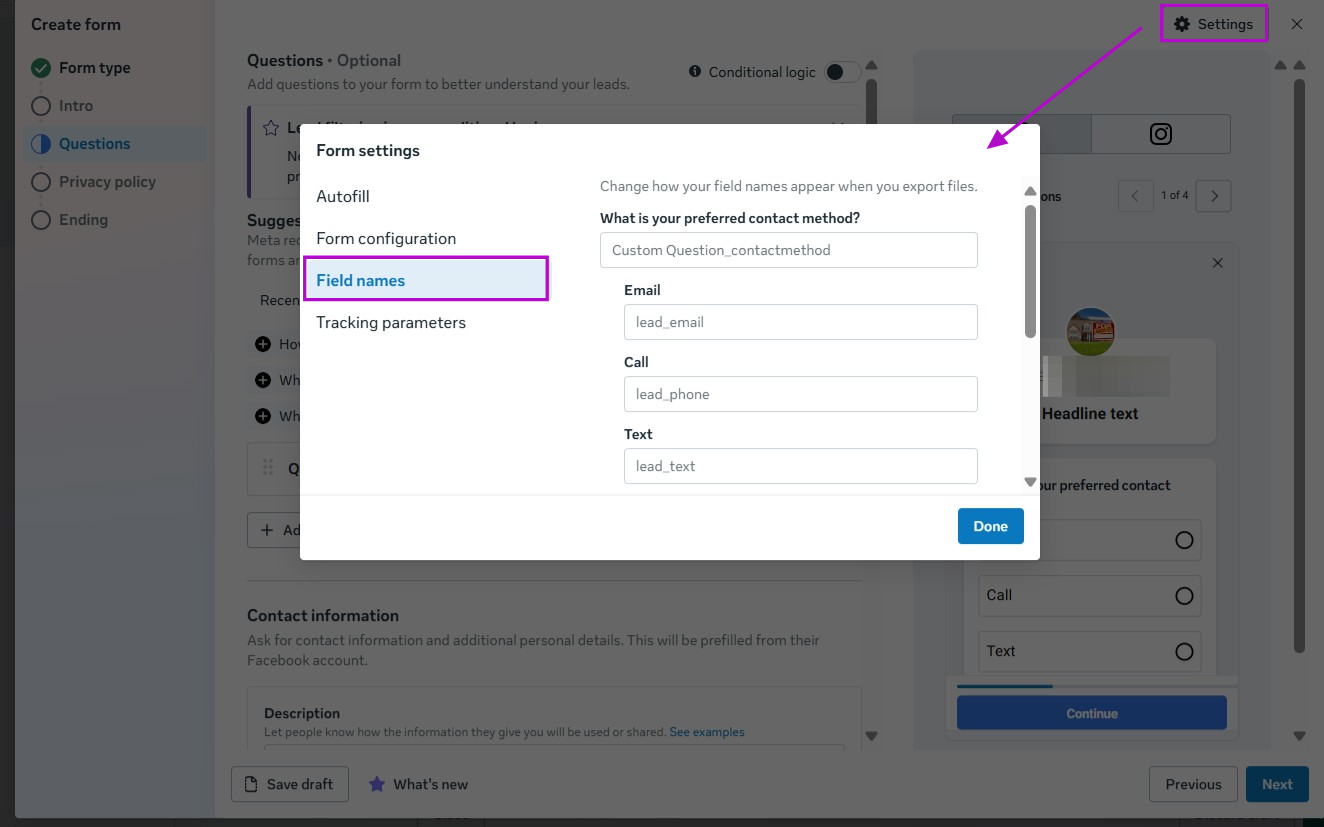Click the Save draft document icon
This screenshot has height=827, width=1324.
pos(251,784)
